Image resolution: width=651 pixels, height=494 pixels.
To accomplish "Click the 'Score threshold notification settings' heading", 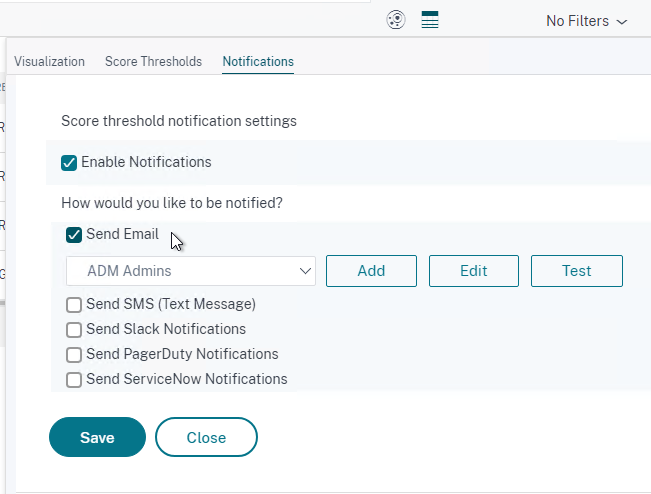I will pos(179,121).
